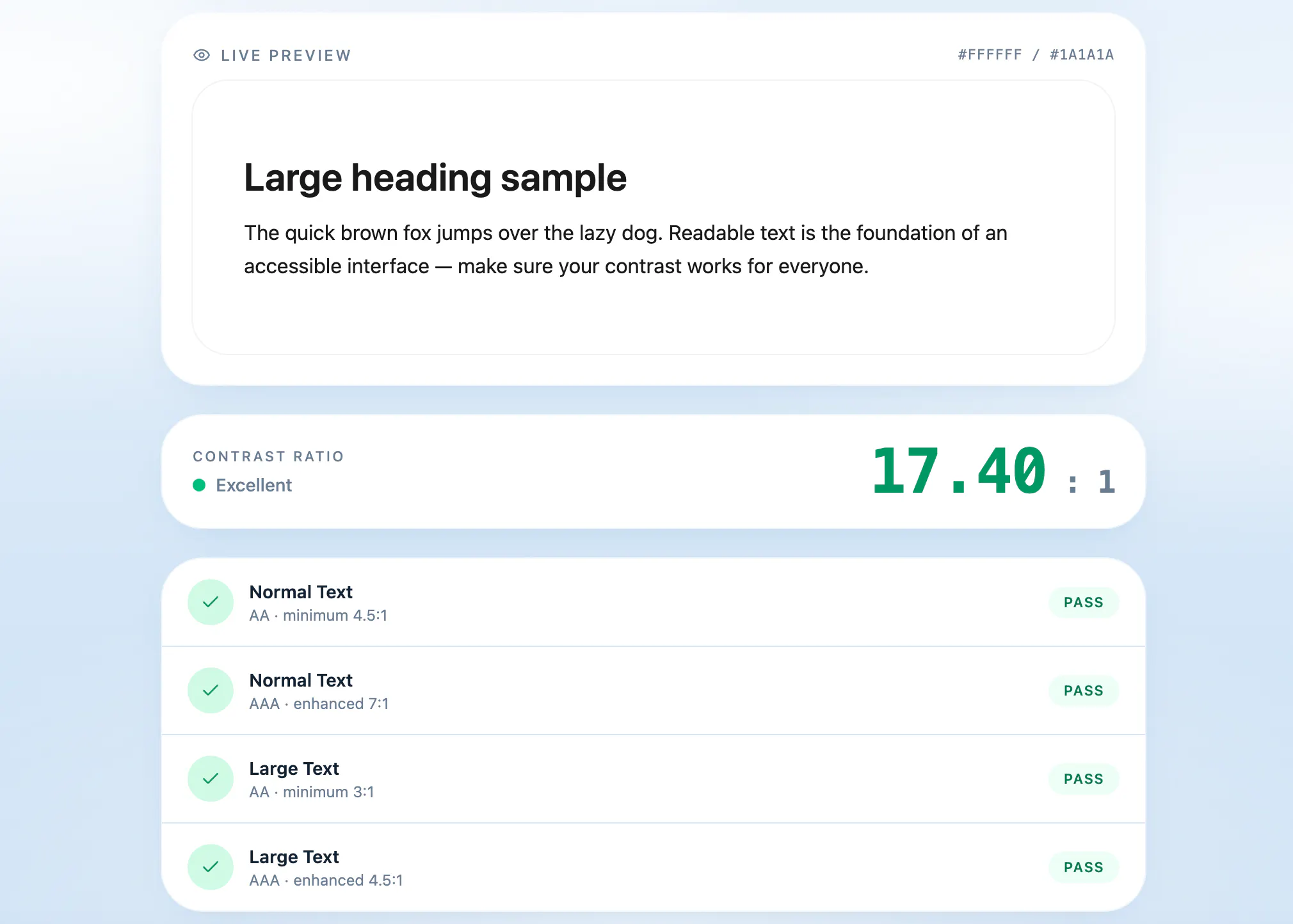The image size is (1293, 924).
Task: Click the PASS badge for Large Text AA
Action: point(1084,779)
